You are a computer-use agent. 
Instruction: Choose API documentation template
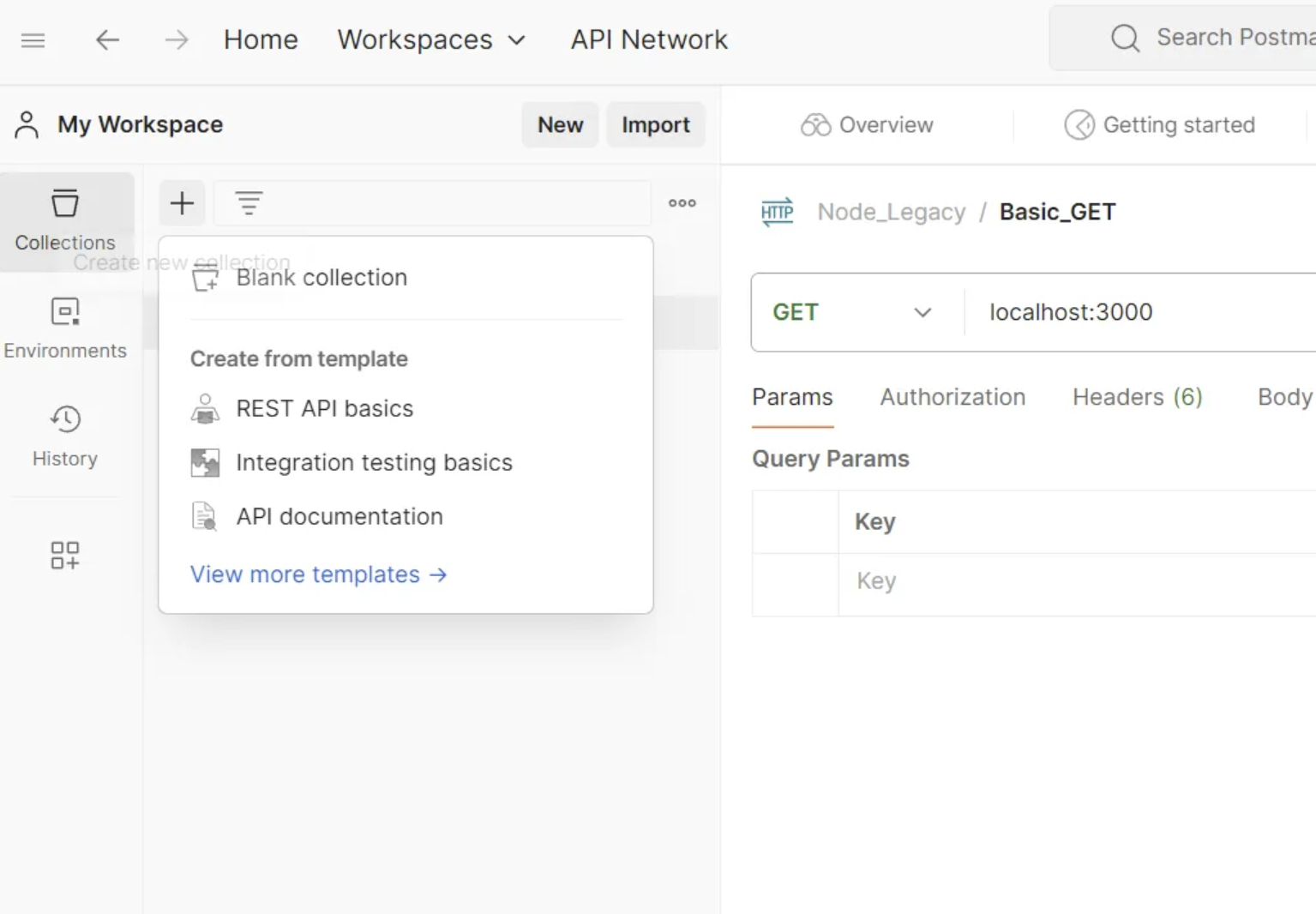pos(406,517)
